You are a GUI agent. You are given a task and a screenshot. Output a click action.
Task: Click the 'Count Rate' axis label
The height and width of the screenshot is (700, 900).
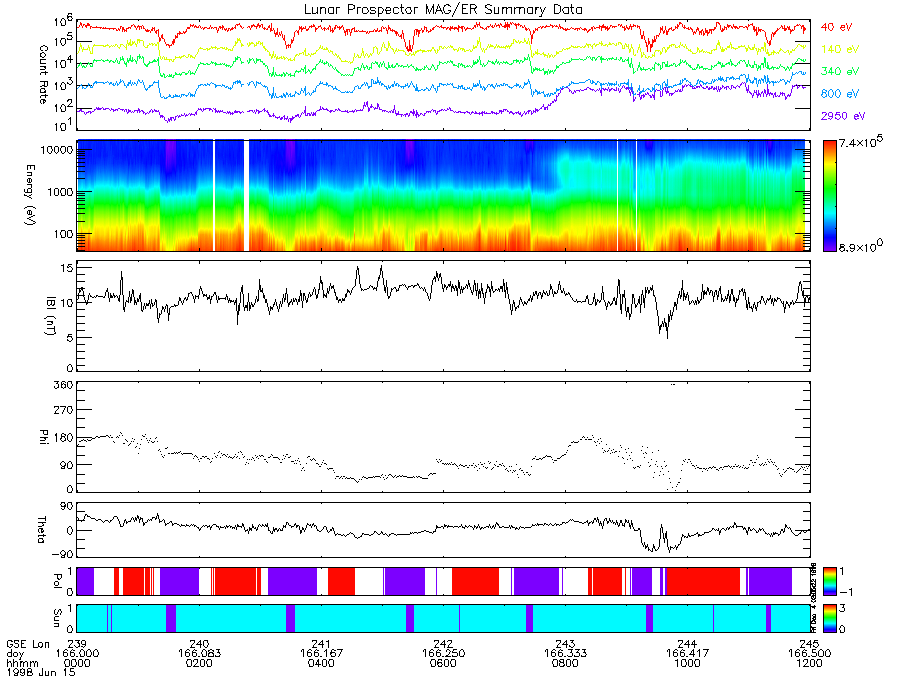43,74
